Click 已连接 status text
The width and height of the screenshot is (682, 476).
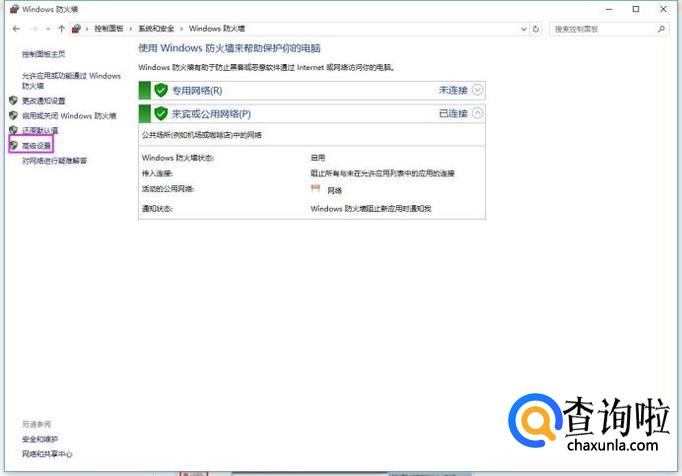(453, 114)
